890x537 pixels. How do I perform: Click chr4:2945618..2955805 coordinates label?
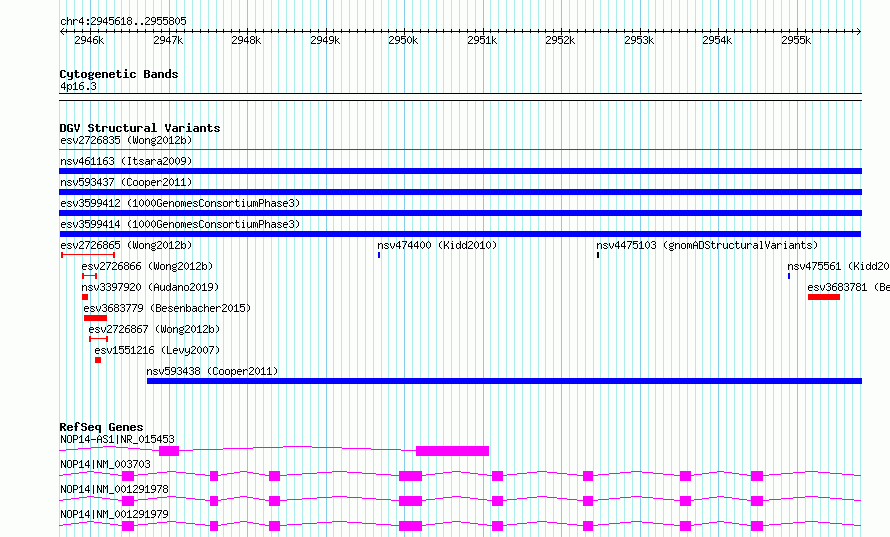point(123,21)
